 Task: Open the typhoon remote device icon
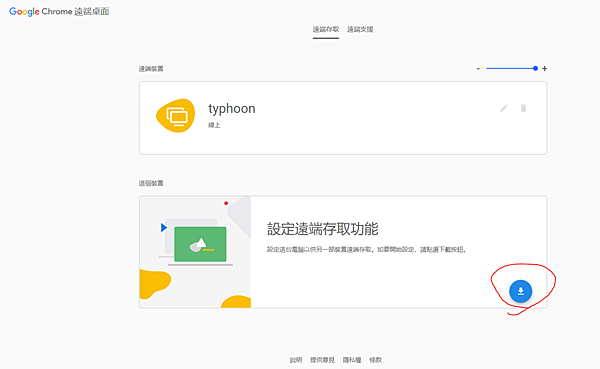176,115
